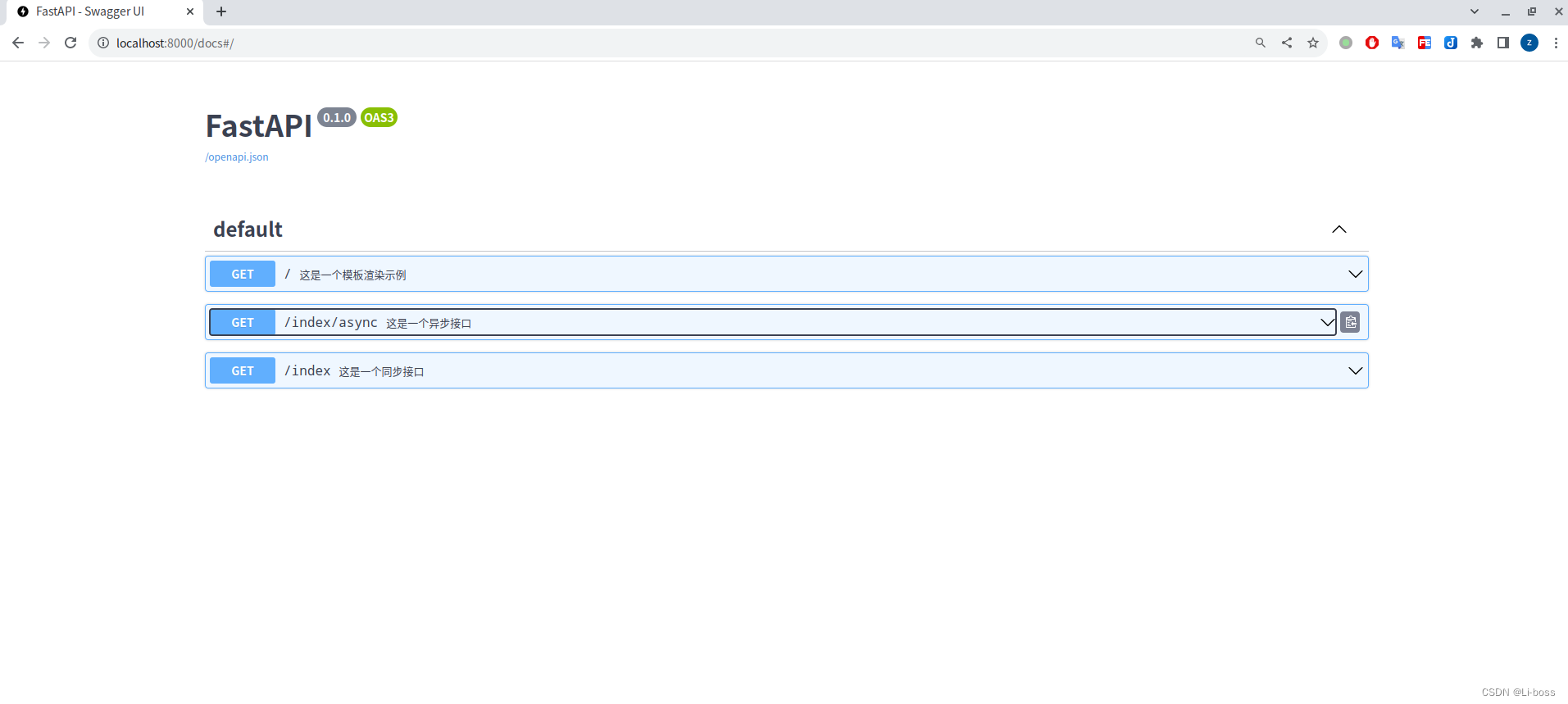Copy the /index/async path to clipboard
Image resolution: width=1568 pixels, height=704 pixels.
[1351, 322]
